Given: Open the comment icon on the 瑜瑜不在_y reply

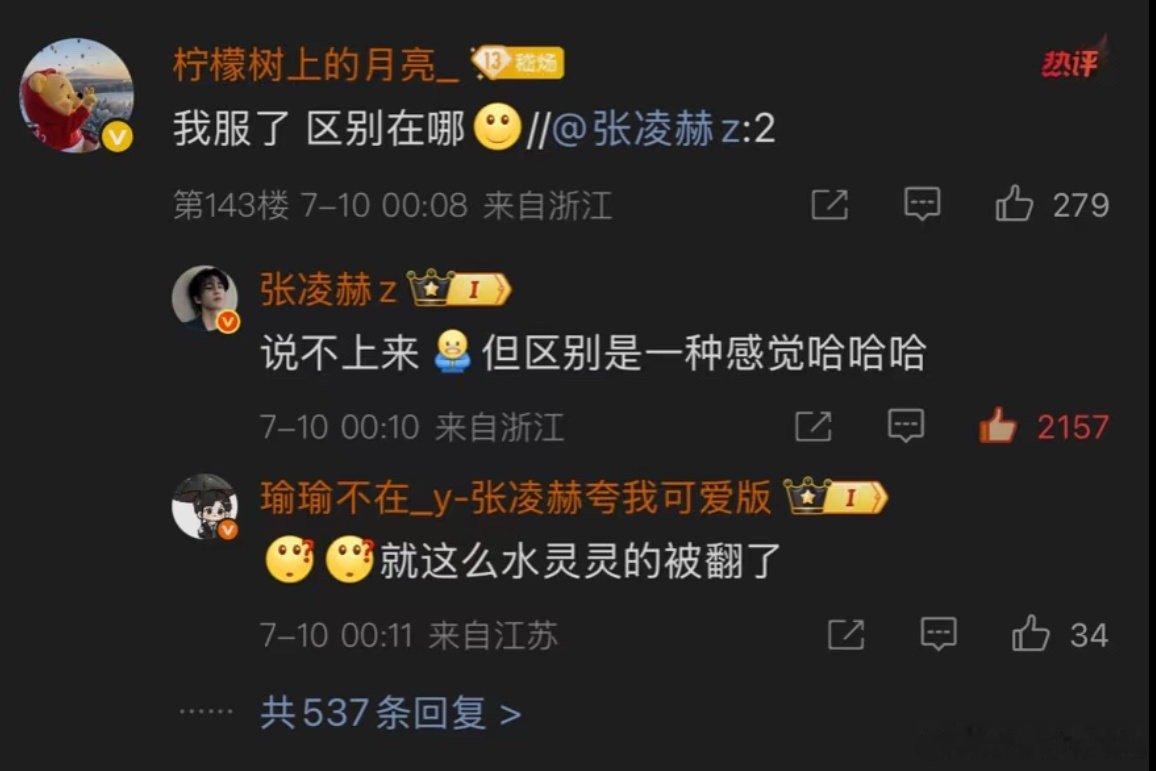Looking at the screenshot, I should tap(939, 633).
